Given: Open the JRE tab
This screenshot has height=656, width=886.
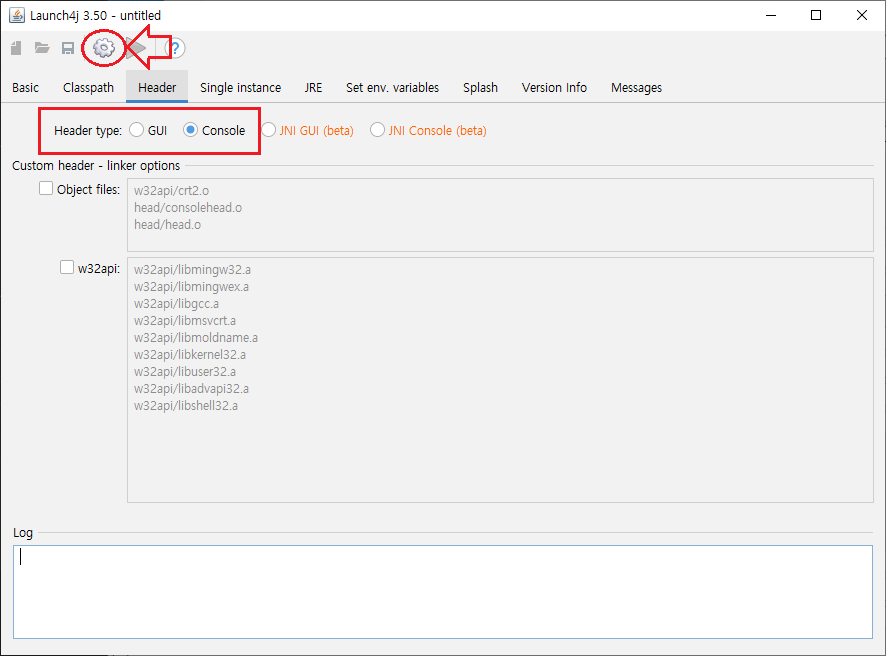Looking at the screenshot, I should coord(313,88).
